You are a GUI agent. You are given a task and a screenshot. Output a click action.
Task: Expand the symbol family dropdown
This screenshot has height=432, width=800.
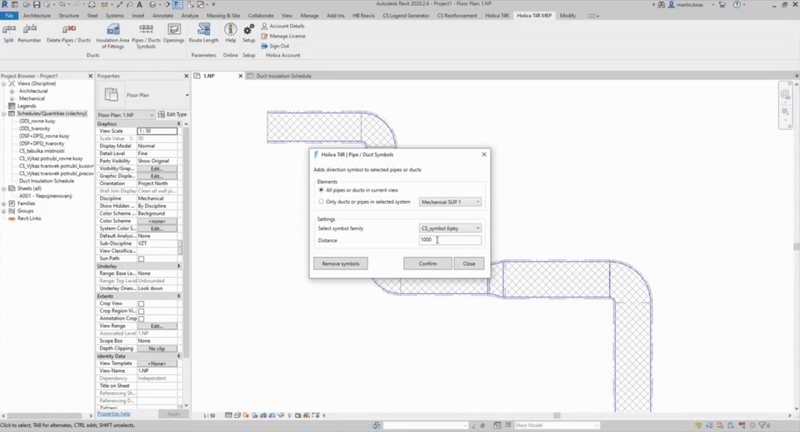pos(450,228)
